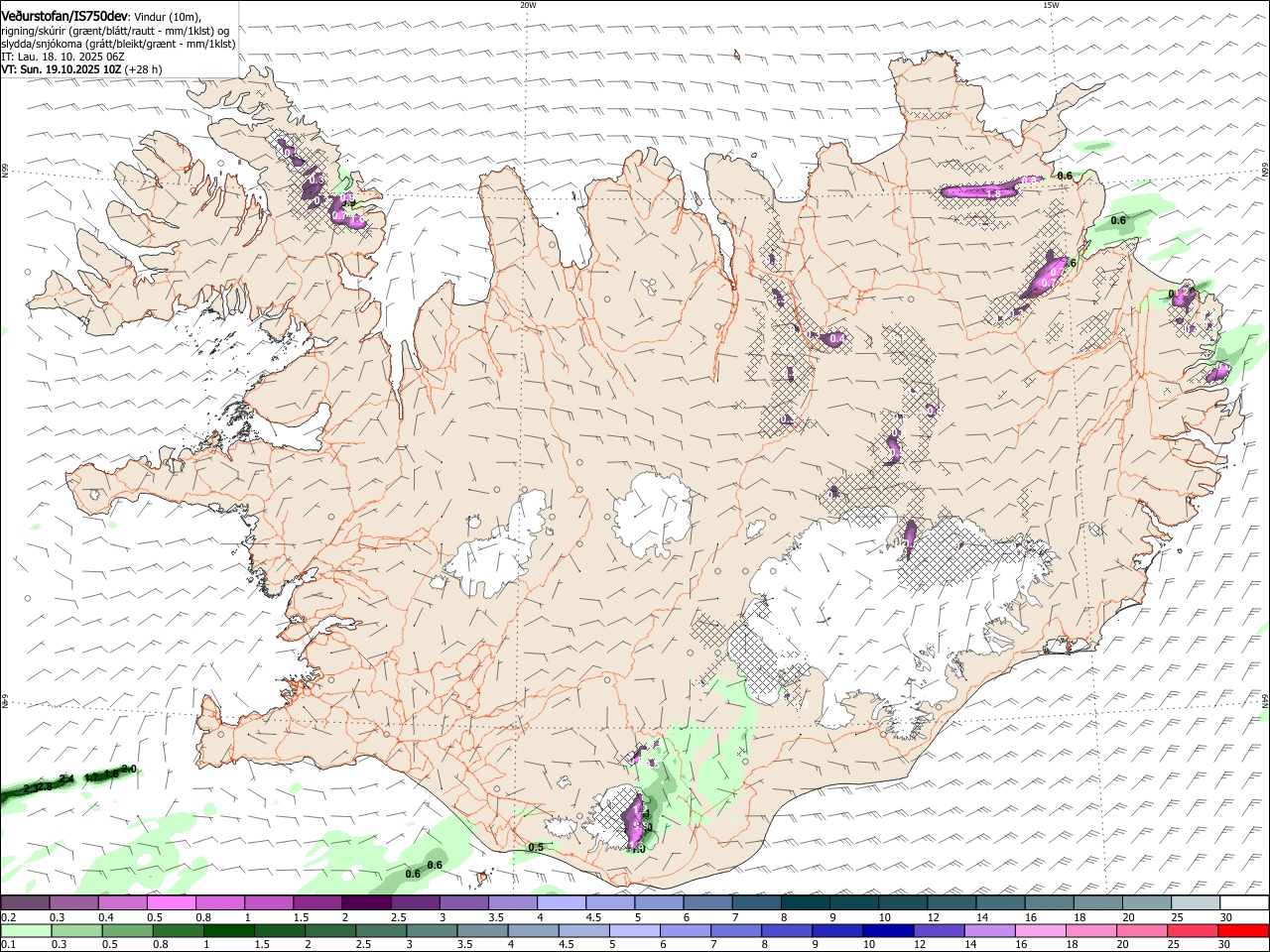Click the bright red rain swatch after 30
1270x952 pixels.
pyautogui.click(x=1241, y=931)
